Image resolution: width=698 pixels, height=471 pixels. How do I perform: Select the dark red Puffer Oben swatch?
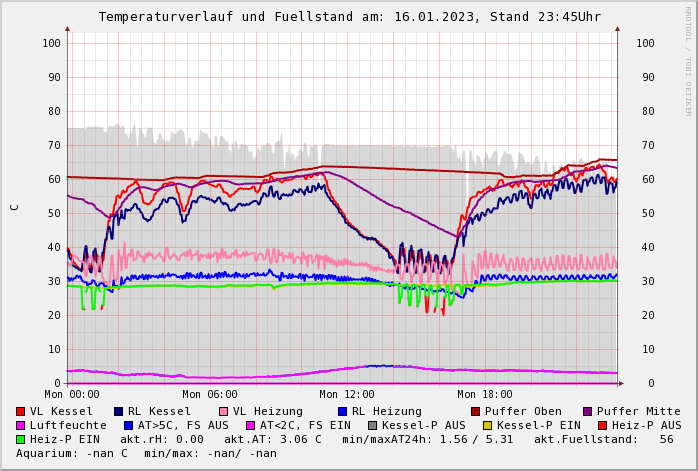(x=476, y=412)
